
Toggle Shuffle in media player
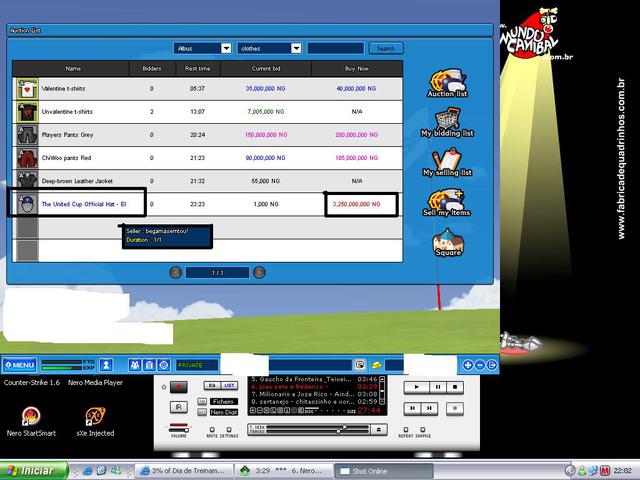[x=423, y=430]
